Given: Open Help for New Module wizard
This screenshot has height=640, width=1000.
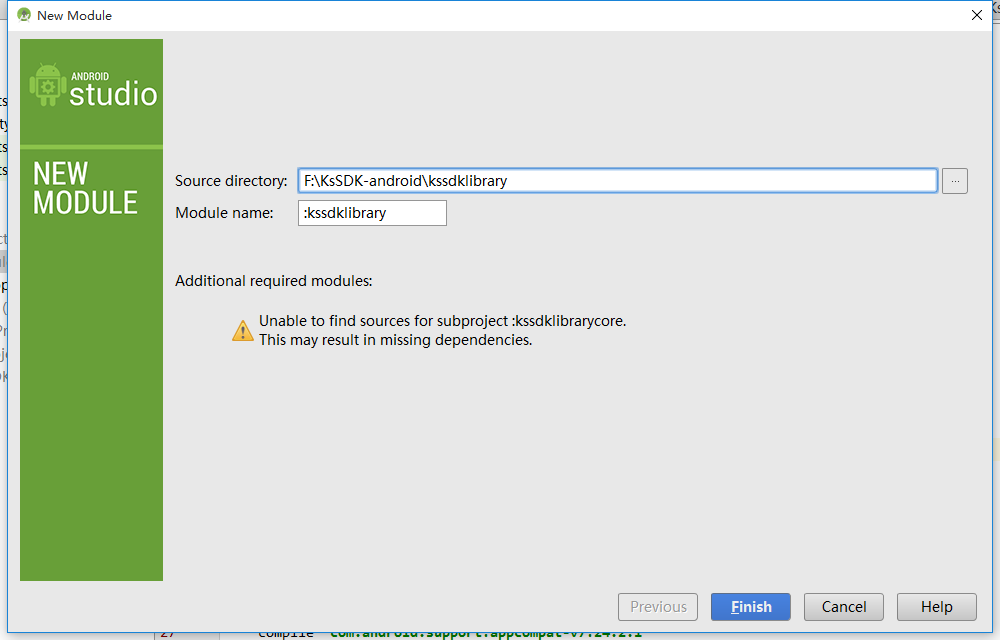Looking at the screenshot, I should click(x=937, y=607).
